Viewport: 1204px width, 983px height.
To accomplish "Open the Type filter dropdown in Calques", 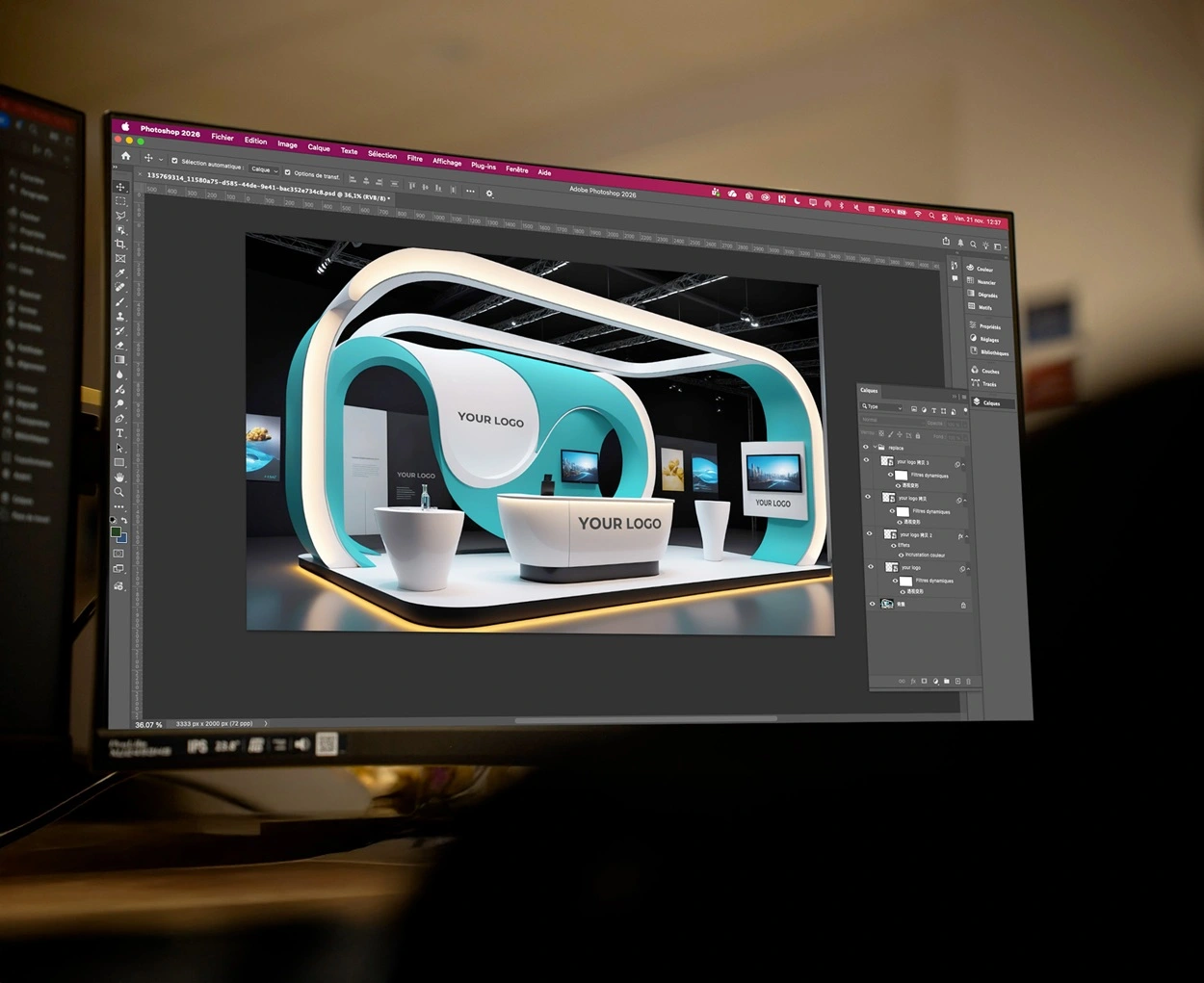I will pyautogui.click(x=882, y=407).
